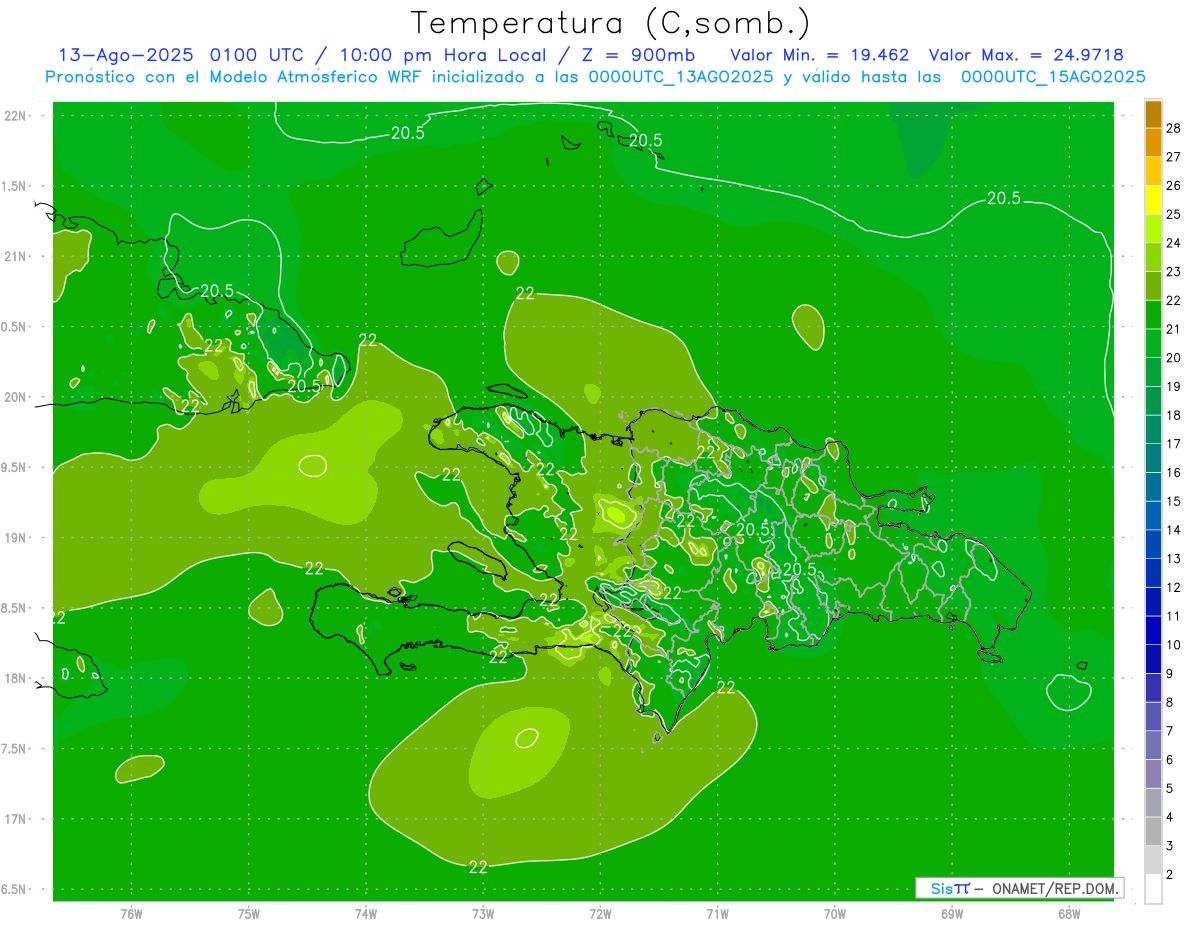Click the '75W' longitude axis label

(249, 914)
